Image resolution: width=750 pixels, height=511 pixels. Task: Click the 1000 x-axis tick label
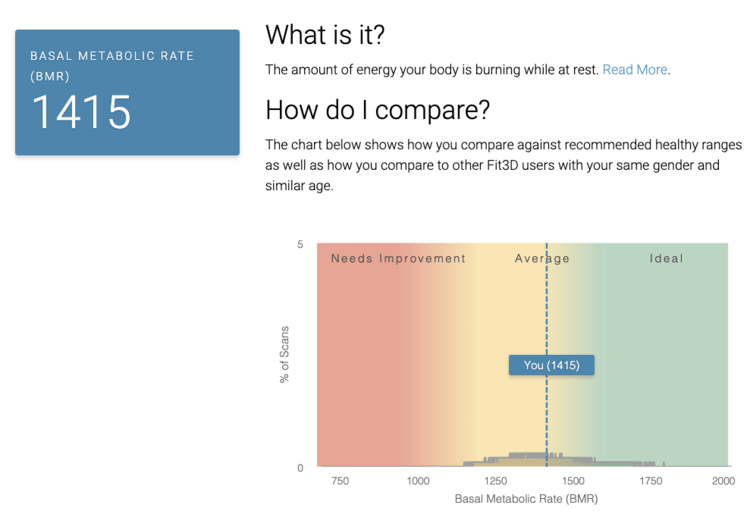(418, 481)
